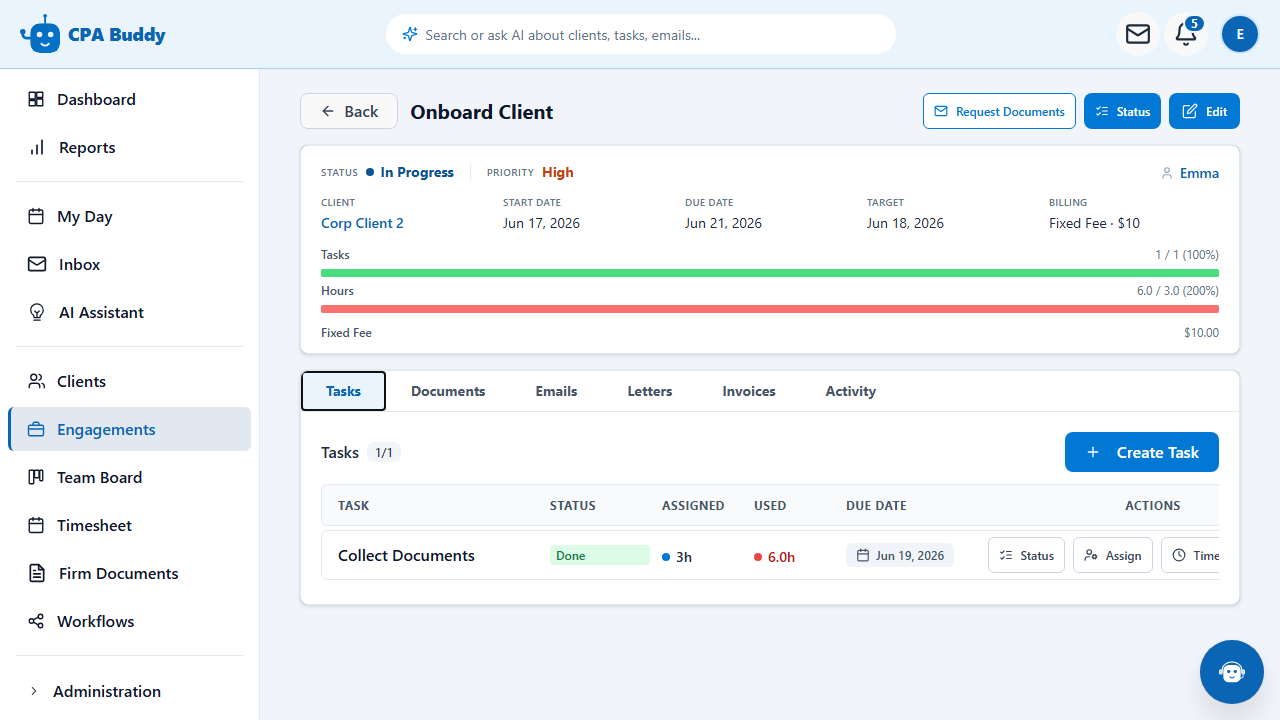Switch to the Invoices tab

pyautogui.click(x=749, y=391)
